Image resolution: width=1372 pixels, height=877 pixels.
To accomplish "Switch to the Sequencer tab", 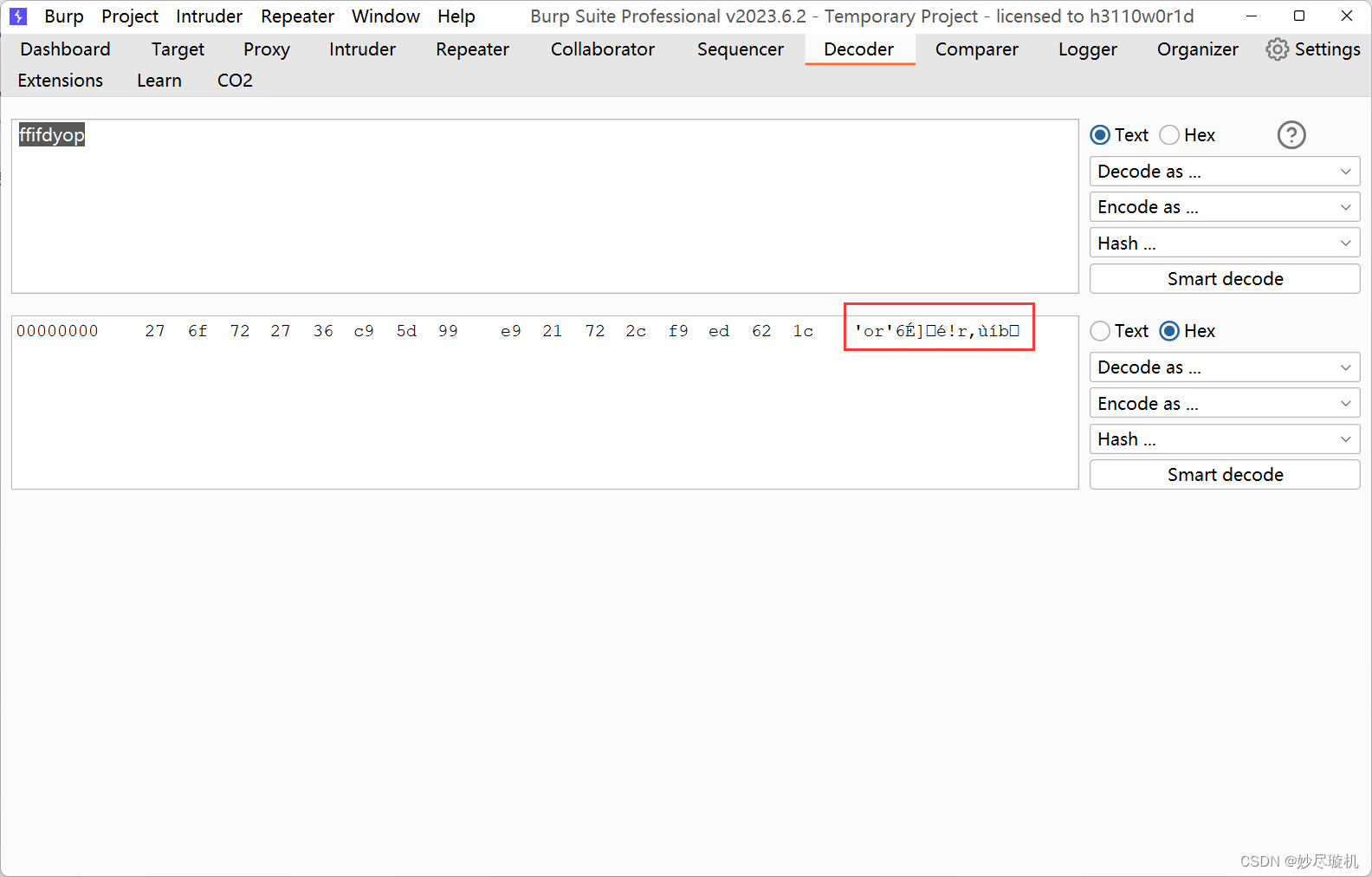I will (x=740, y=49).
